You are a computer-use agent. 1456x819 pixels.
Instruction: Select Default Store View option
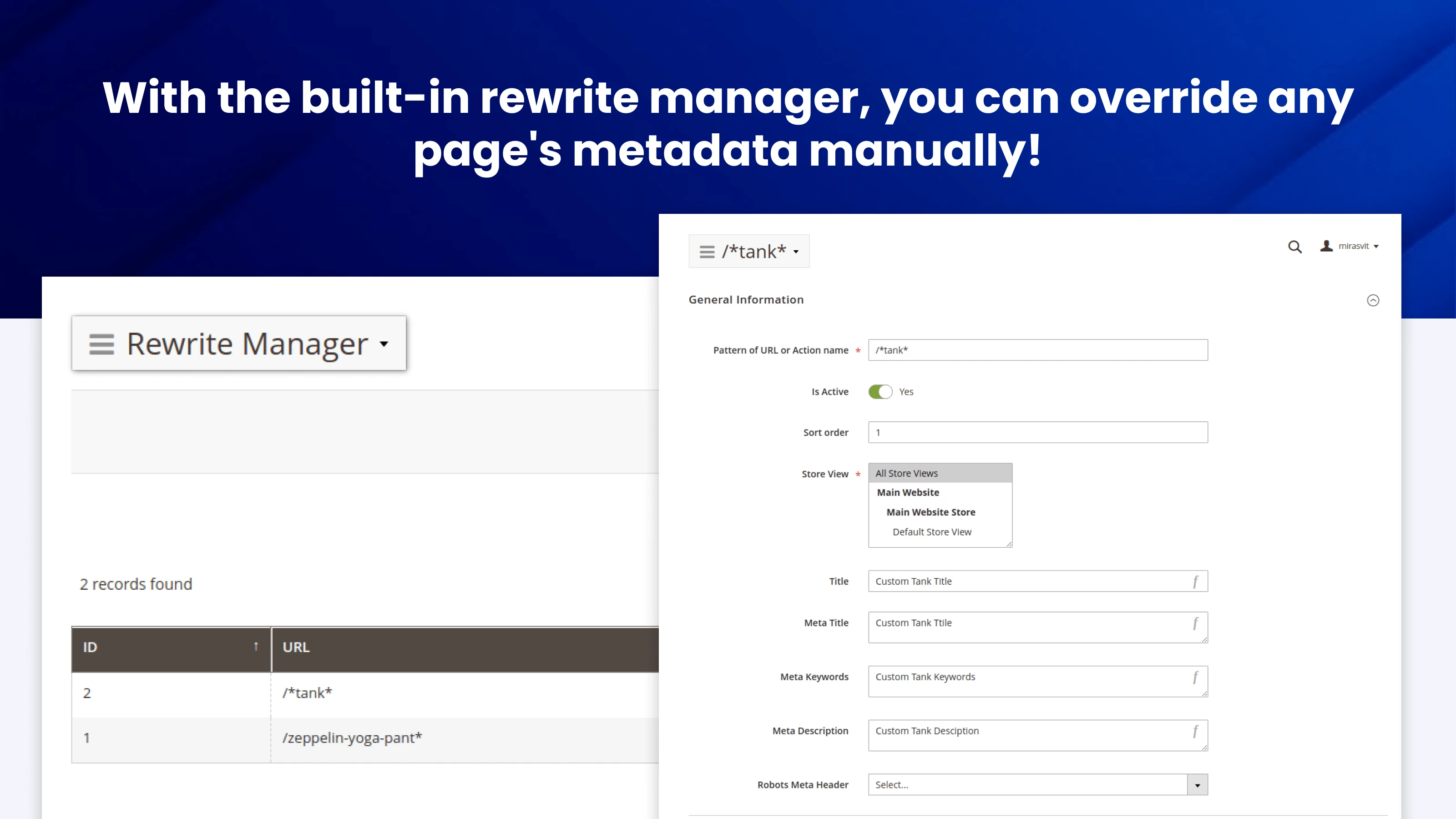[931, 531]
